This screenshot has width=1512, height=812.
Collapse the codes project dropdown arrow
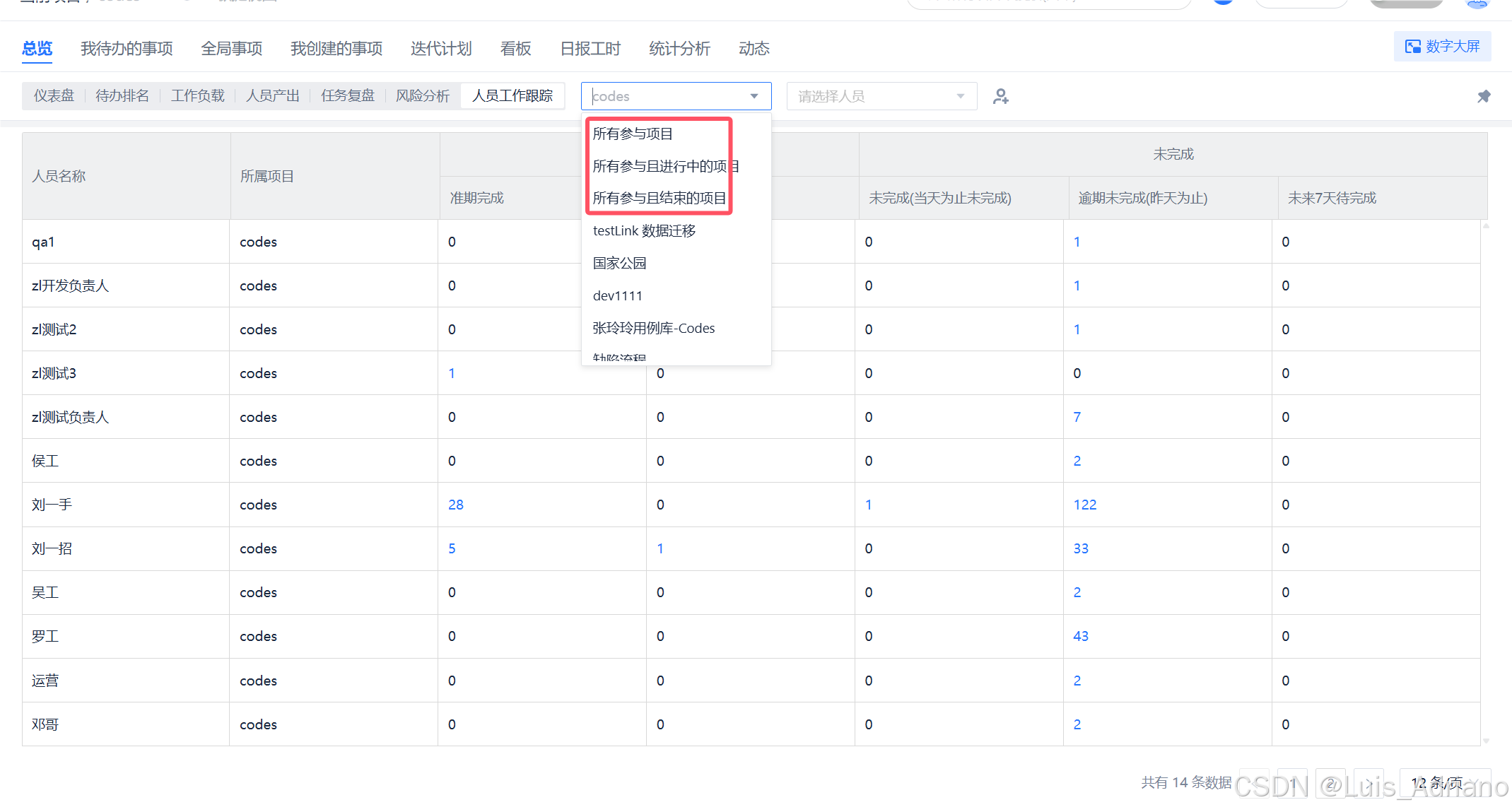[754, 96]
